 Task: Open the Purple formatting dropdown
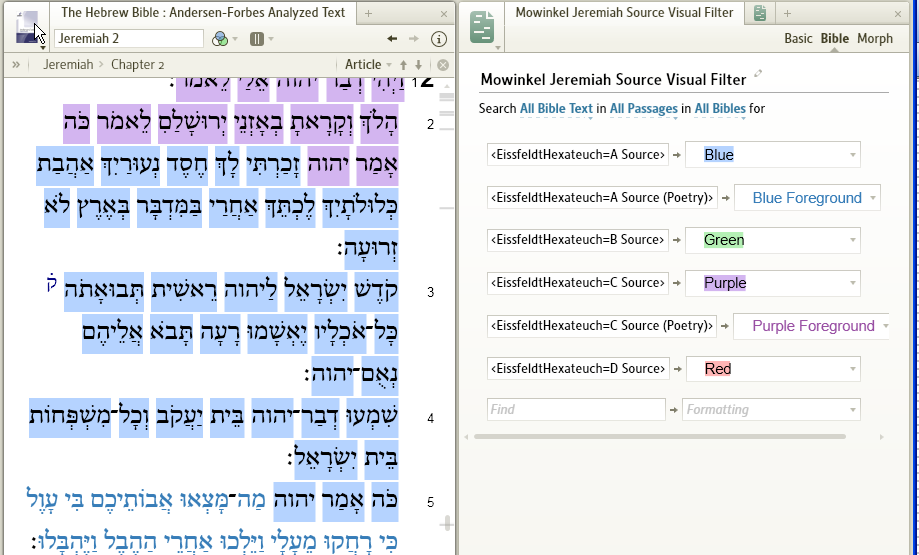[x=772, y=283]
